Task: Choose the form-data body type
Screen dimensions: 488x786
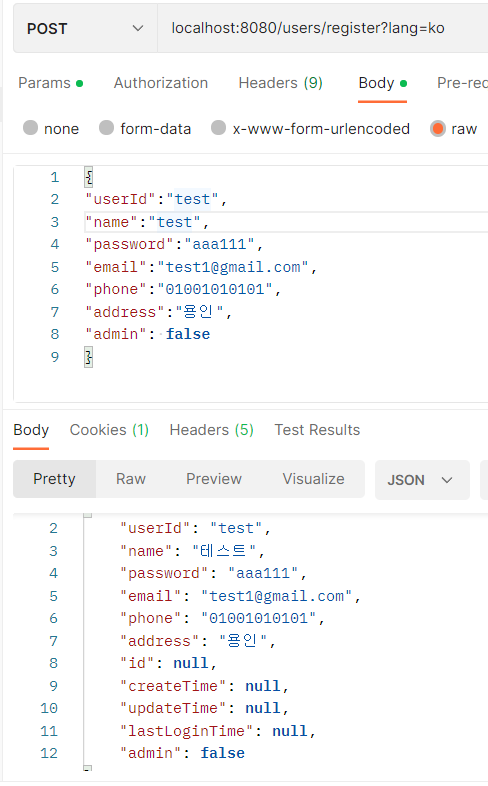Action: click(x=145, y=128)
